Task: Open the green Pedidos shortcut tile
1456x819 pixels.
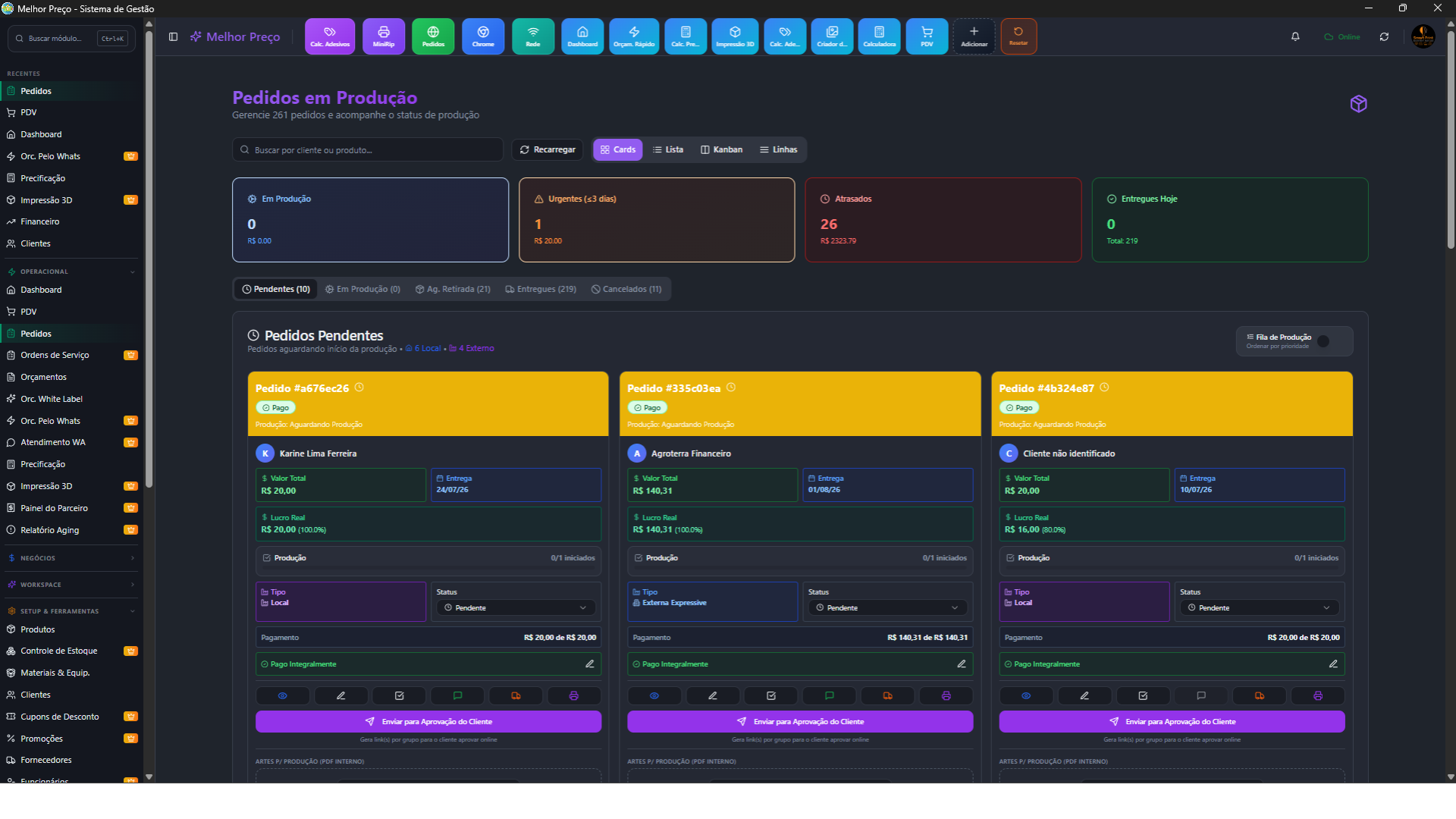Action: point(433,36)
